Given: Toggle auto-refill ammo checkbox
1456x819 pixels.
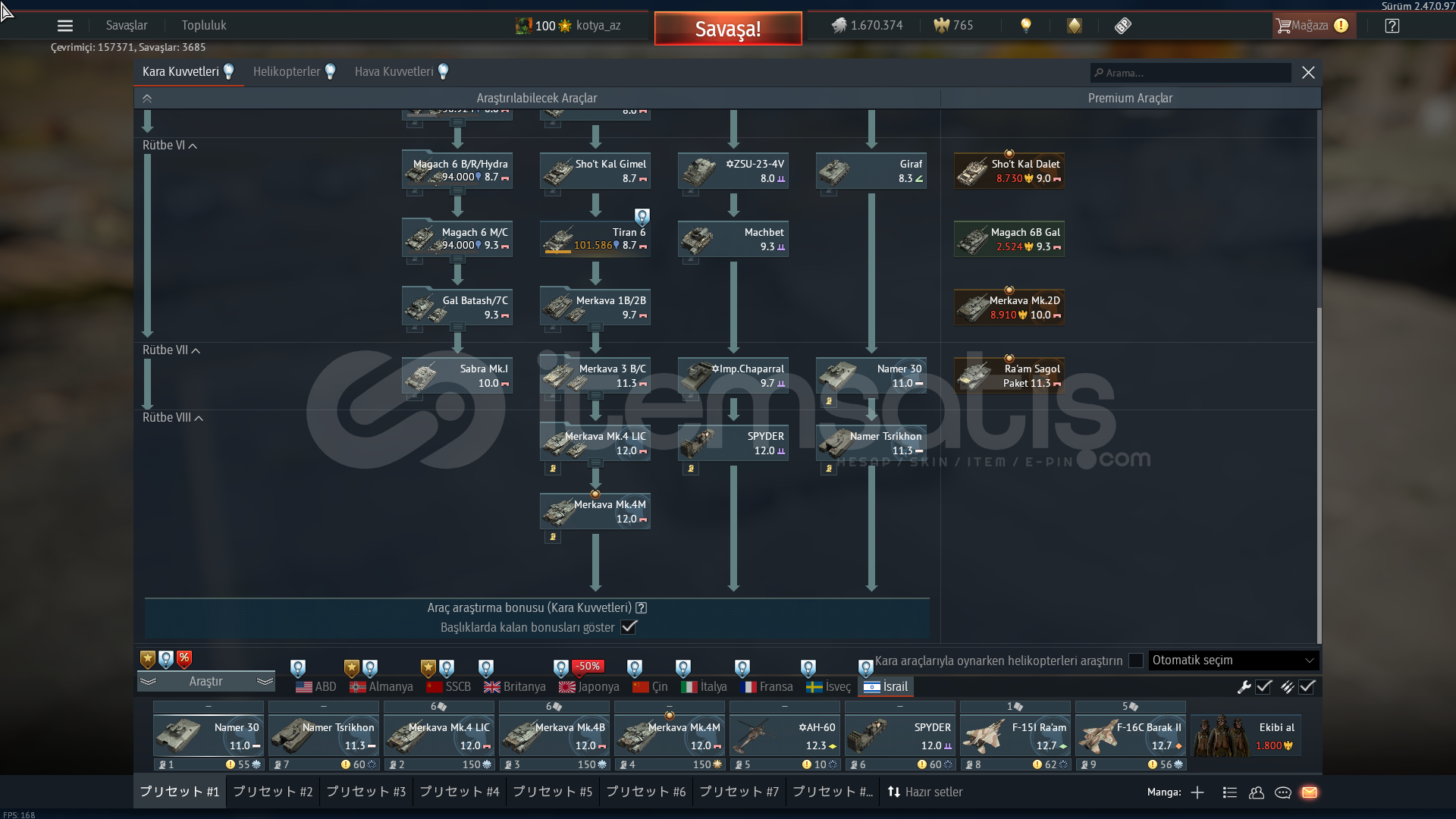Looking at the screenshot, I should (1307, 687).
